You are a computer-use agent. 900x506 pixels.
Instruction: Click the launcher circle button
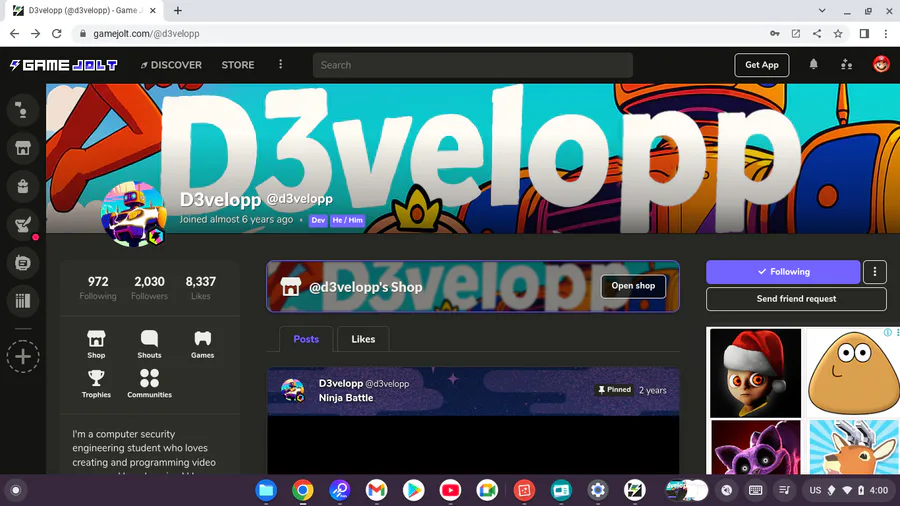tap(16, 491)
